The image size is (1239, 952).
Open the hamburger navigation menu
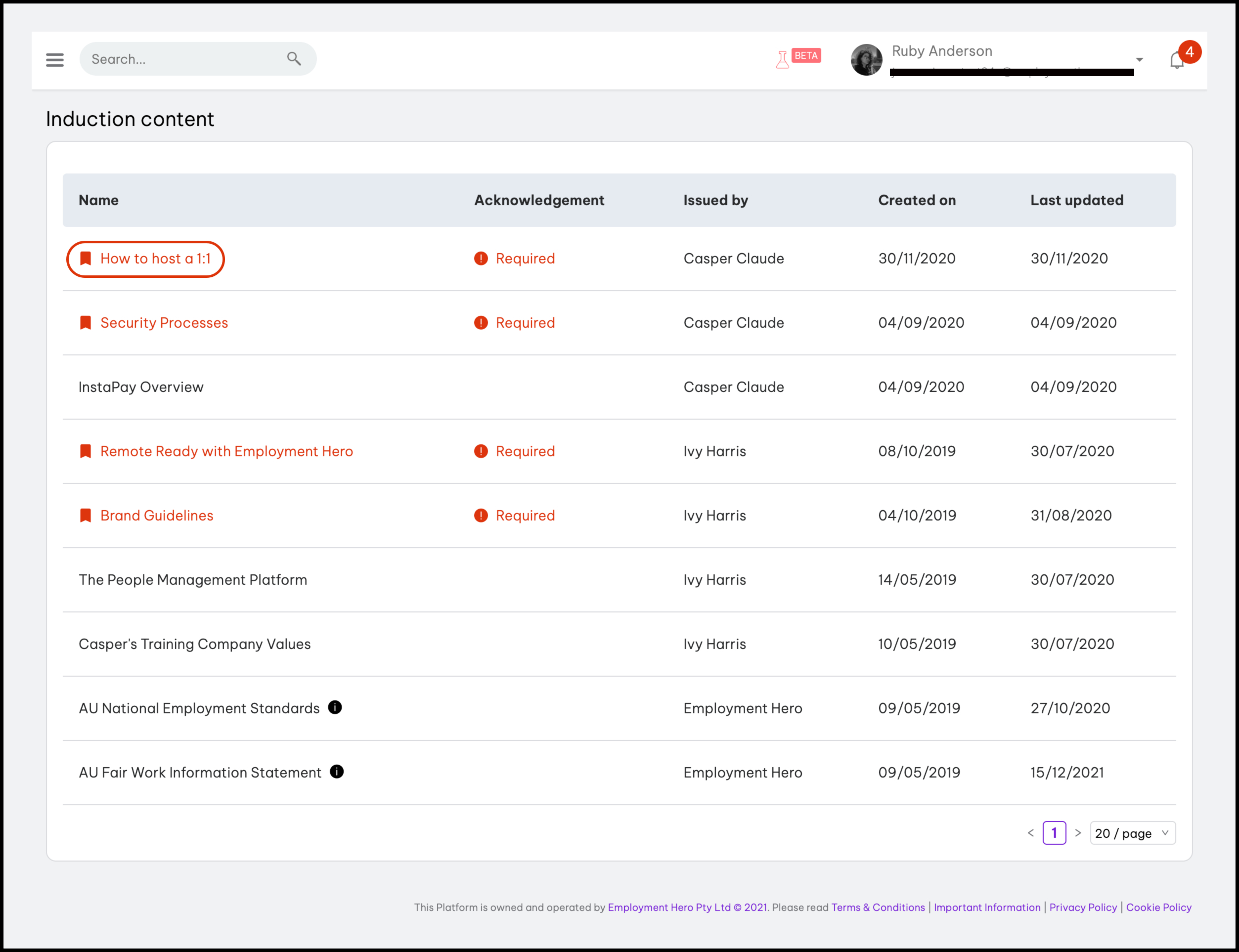[x=54, y=59]
